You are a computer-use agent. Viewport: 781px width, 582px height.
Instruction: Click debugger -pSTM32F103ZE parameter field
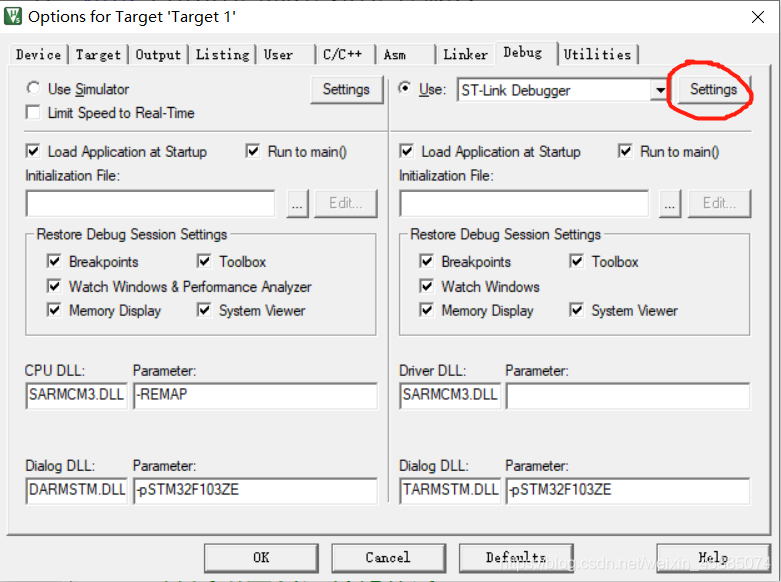(x=628, y=491)
